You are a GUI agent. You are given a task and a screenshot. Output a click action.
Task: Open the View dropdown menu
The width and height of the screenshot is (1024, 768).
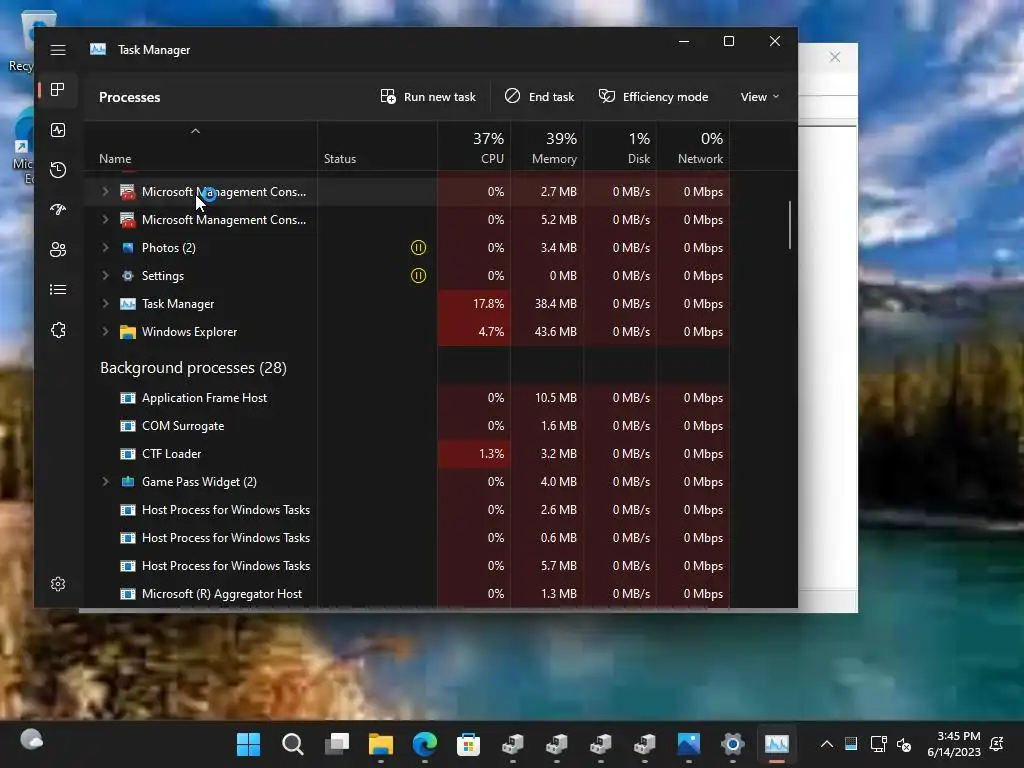760,97
